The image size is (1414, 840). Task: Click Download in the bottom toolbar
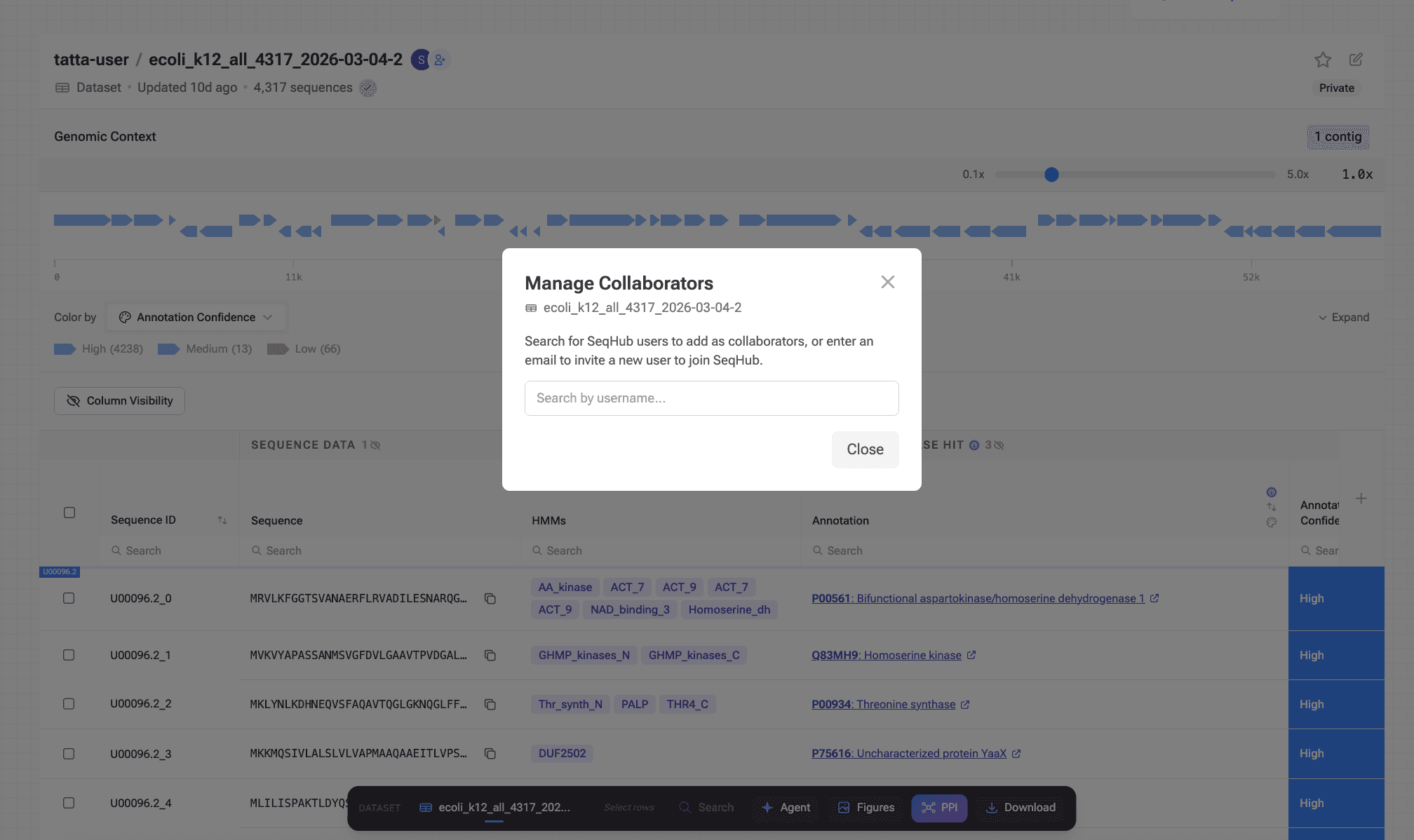[1021, 808]
